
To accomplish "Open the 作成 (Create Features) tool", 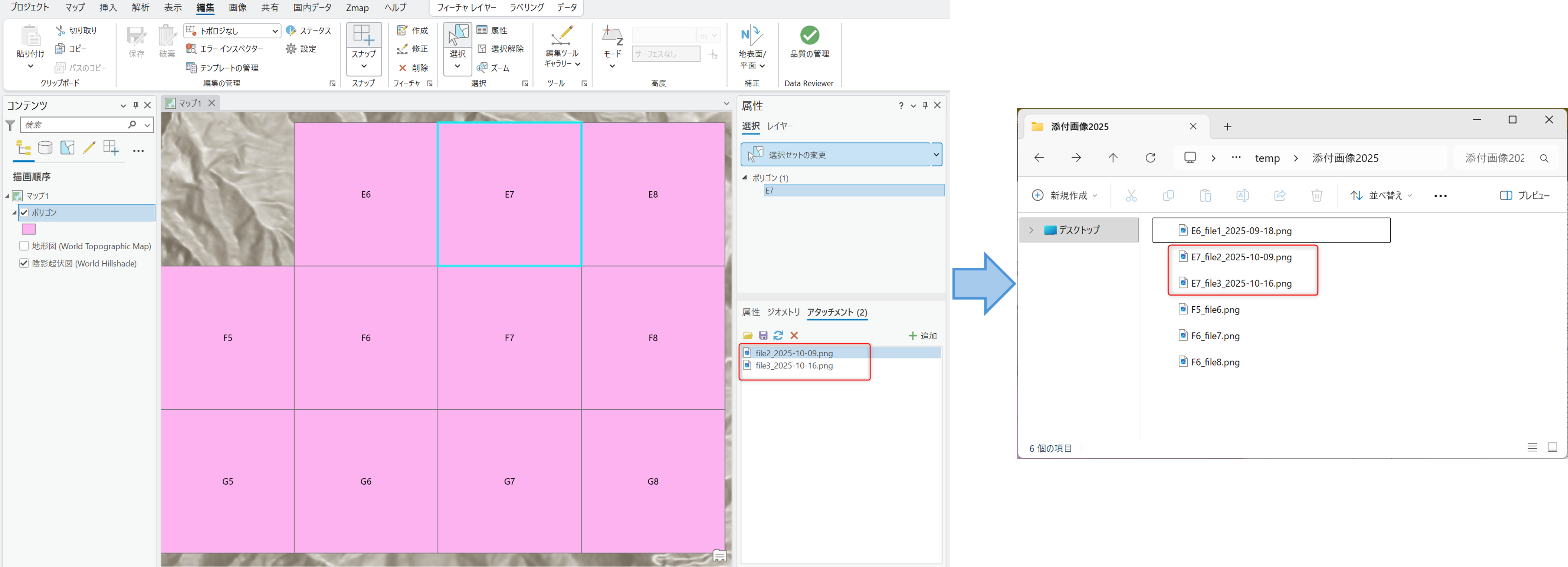I will (x=413, y=30).
